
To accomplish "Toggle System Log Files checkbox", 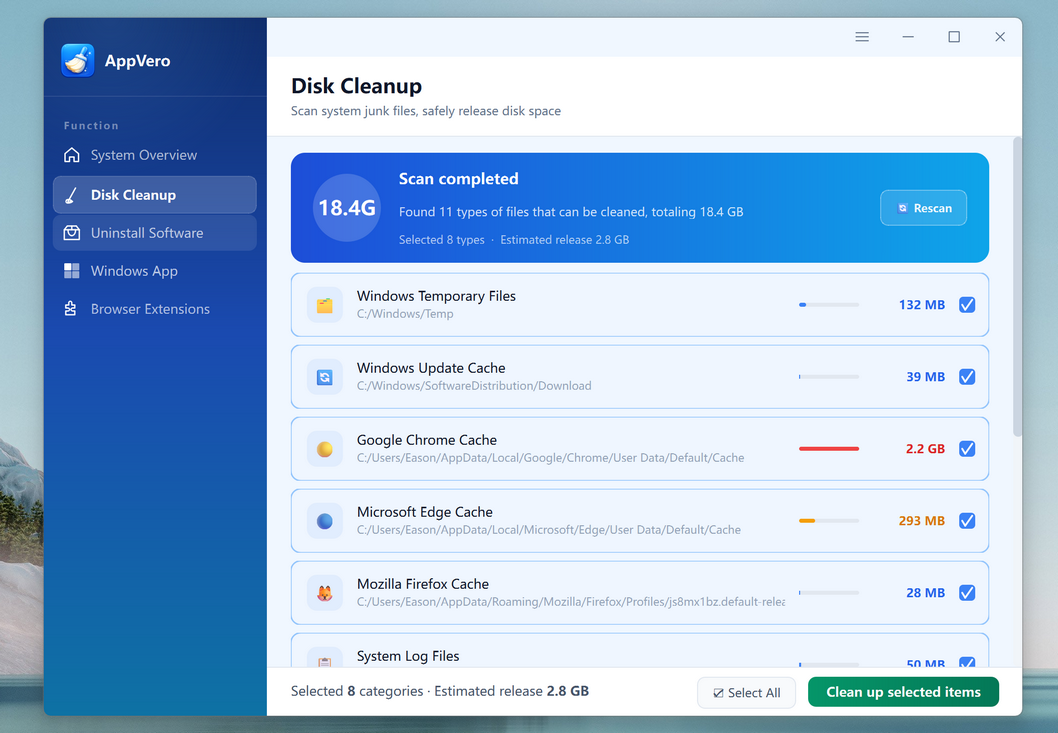I will pyautogui.click(x=967, y=663).
